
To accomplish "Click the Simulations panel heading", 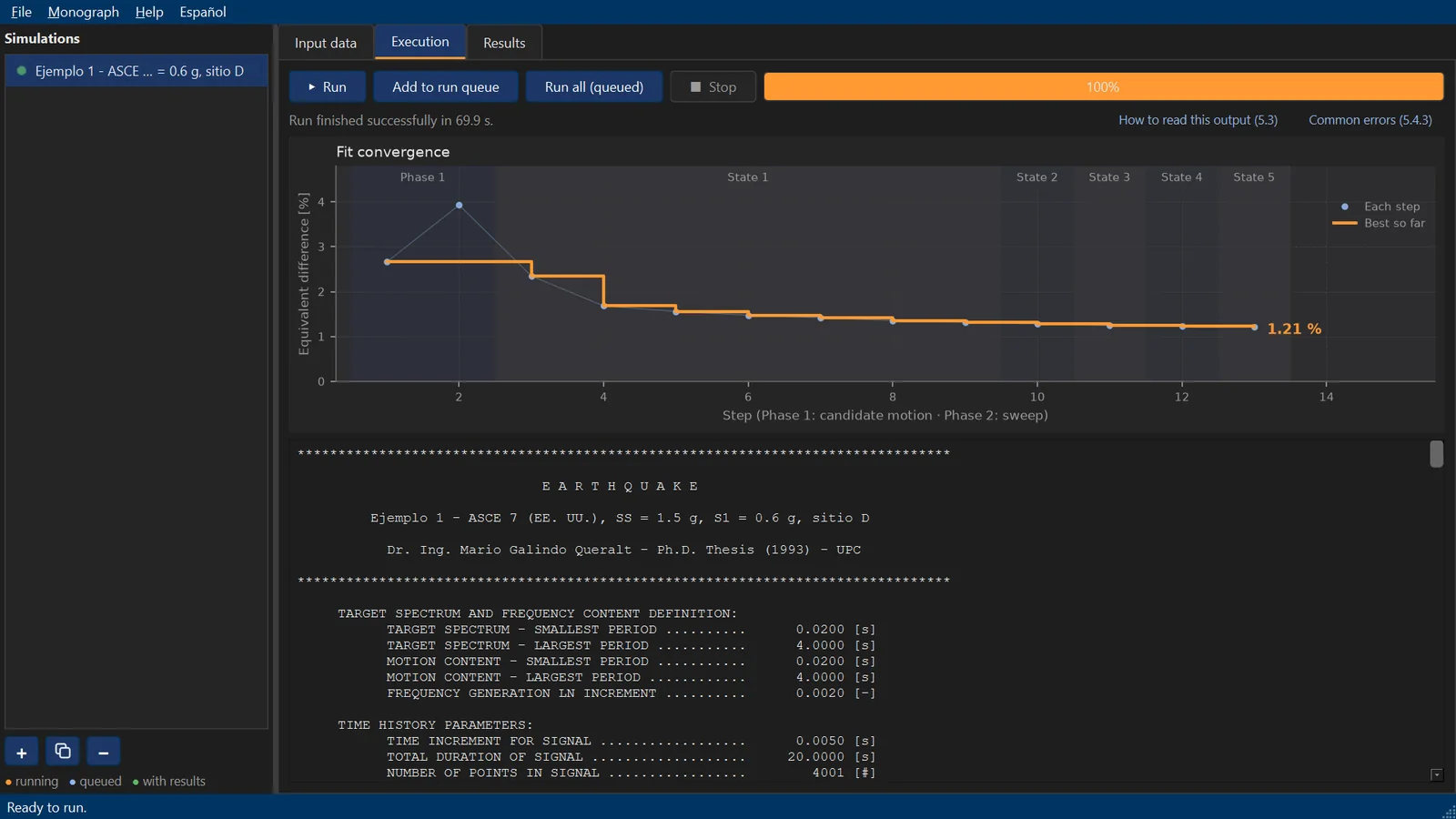I will [x=42, y=38].
